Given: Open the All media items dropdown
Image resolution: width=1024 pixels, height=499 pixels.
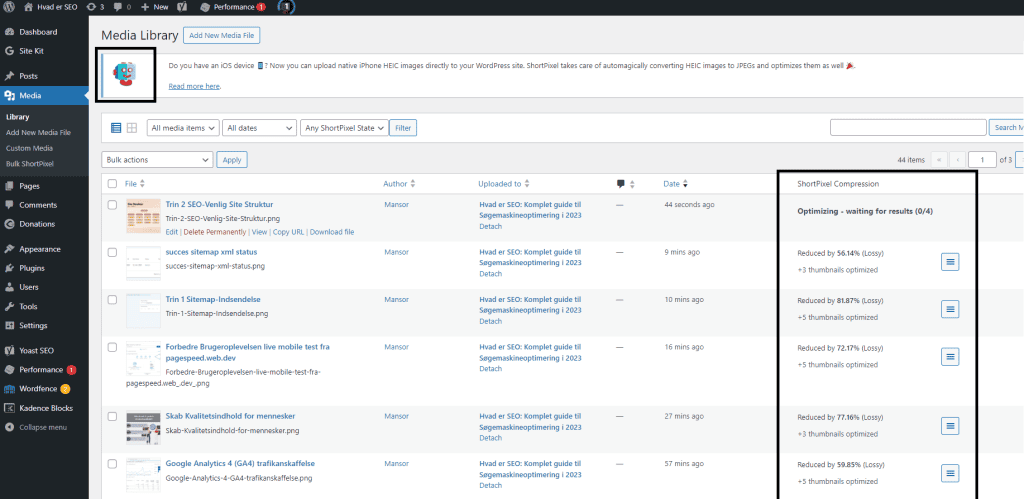Looking at the screenshot, I should pos(183,128).
